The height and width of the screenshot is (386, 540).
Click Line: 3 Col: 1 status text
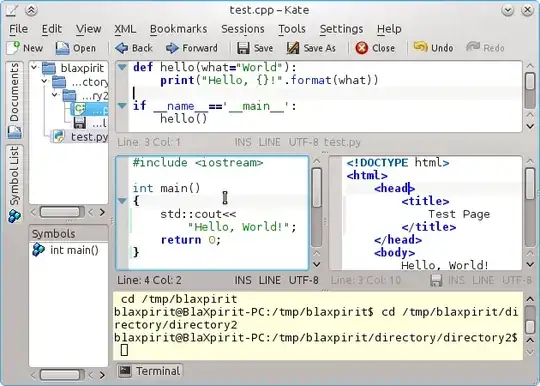tap(149, 142)
